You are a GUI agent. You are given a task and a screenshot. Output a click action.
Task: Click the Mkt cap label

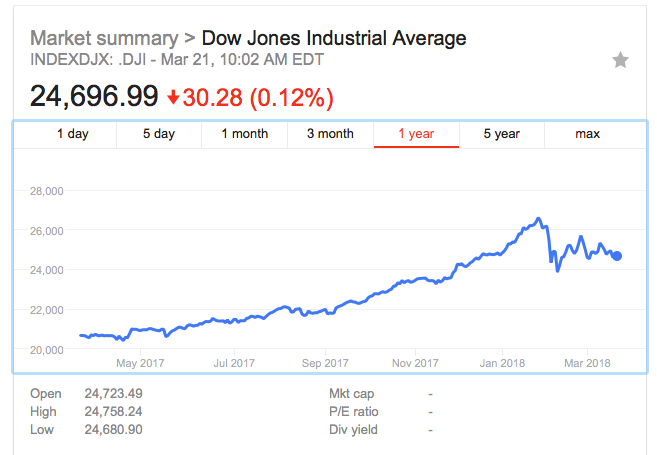coord(353,393)
